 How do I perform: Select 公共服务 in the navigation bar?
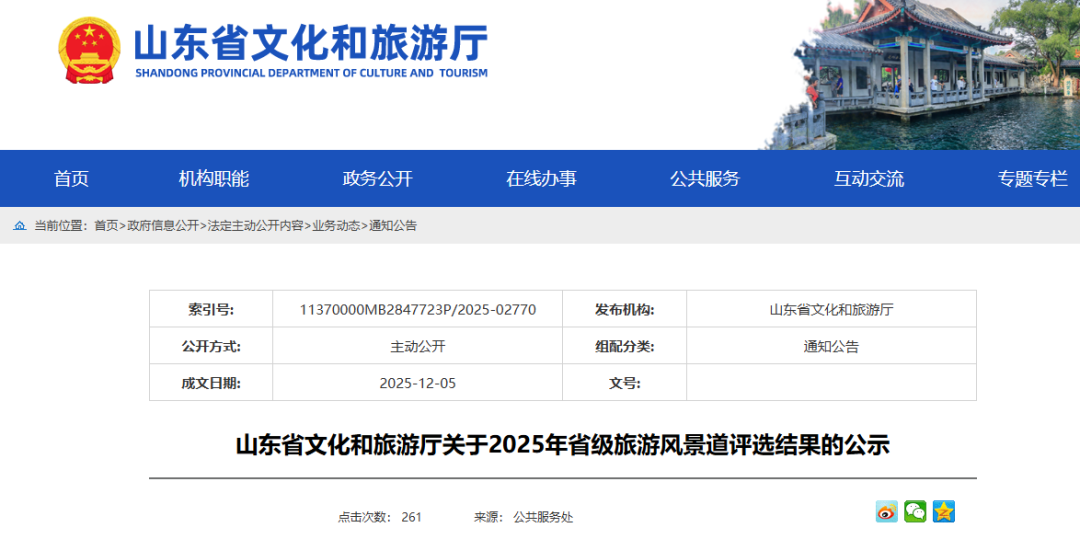705,179
